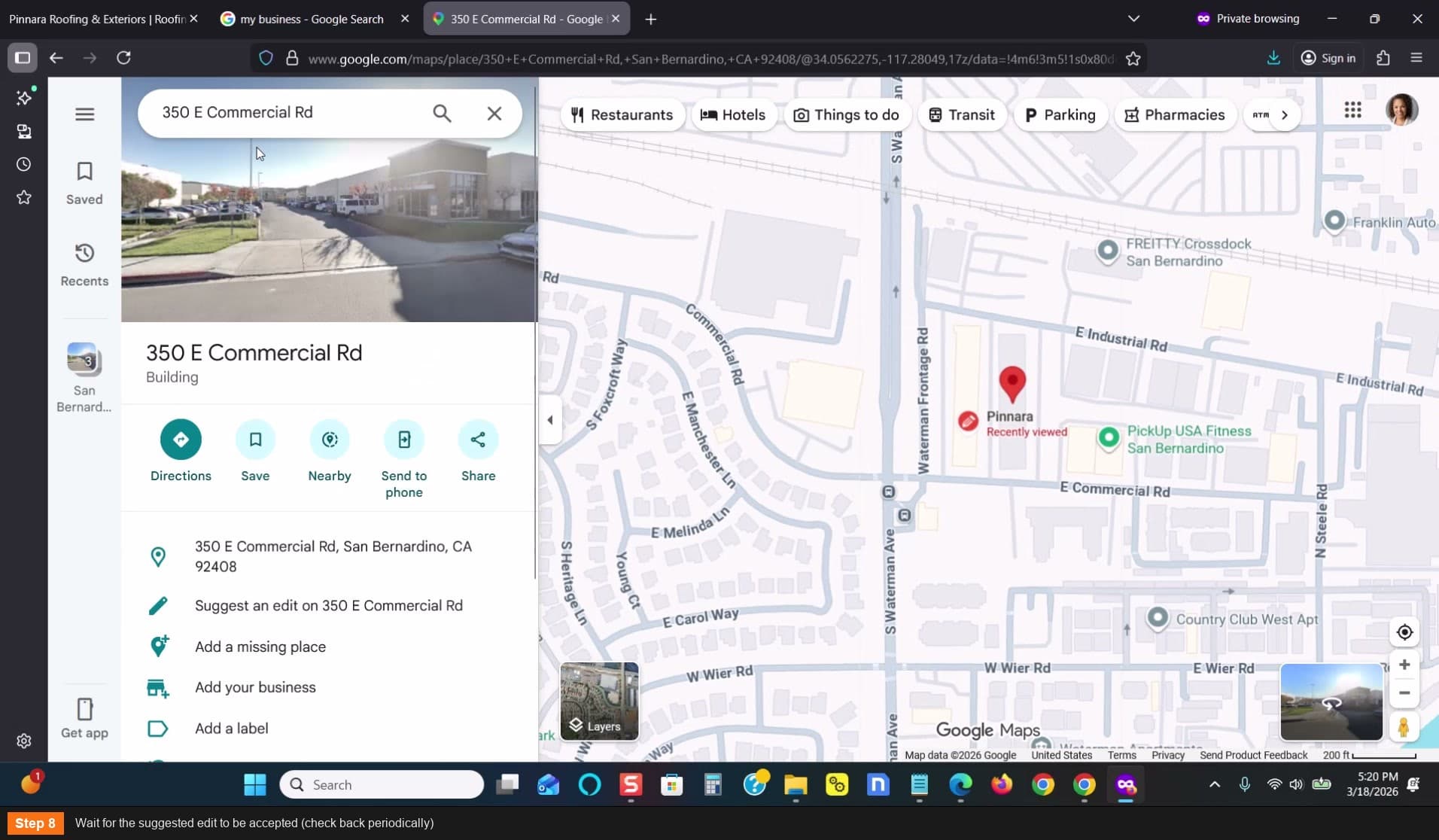Open the Google apps grid
Image resolution: width=1439 pixels, height=840 pixels.
coord(1352,111)
